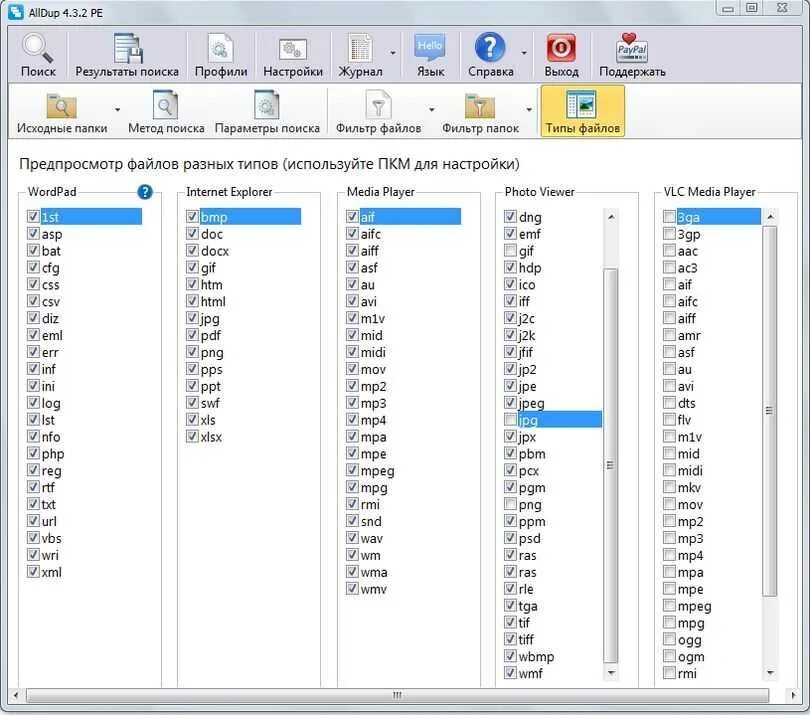Click the VLC list vertical scrollbar thumb

[770, 411]
